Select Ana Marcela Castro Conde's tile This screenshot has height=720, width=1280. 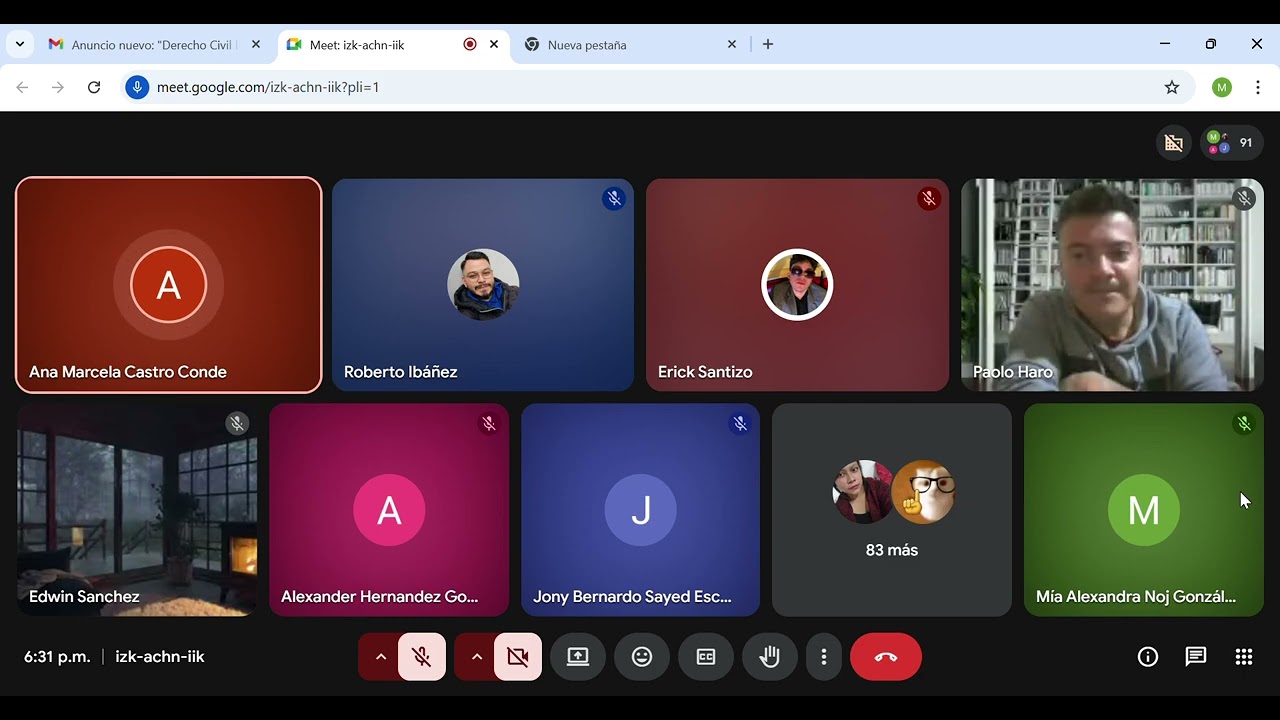coord(169,285)
